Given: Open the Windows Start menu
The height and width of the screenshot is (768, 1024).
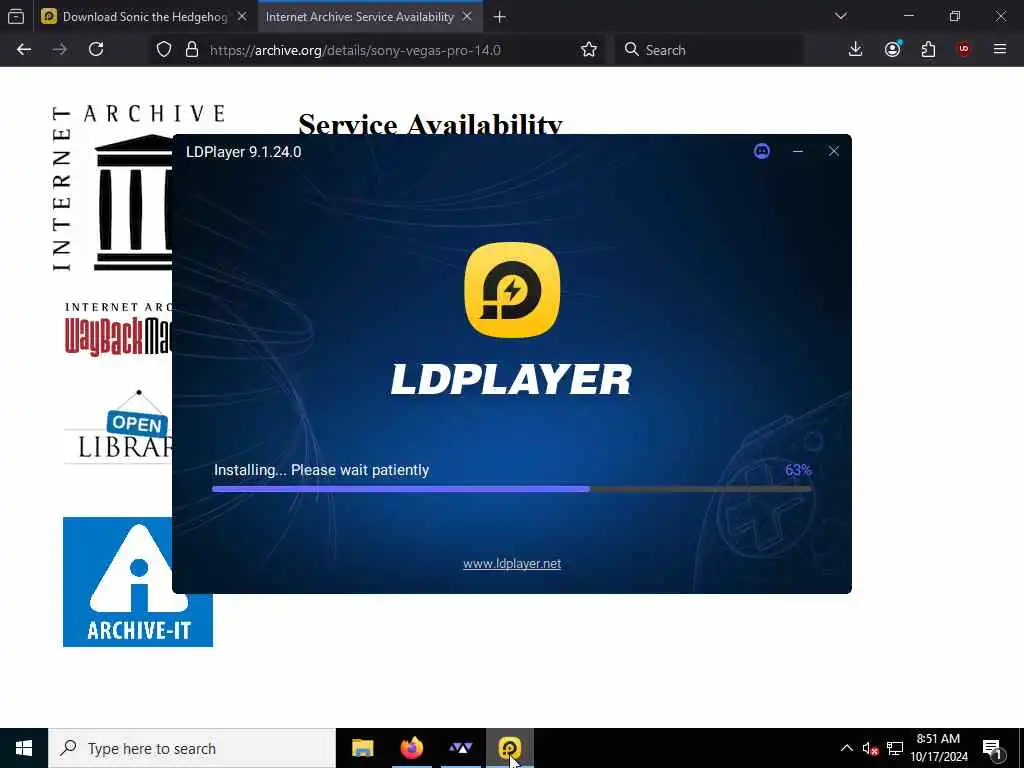Looking at the screenshot, I should point(24,748).
